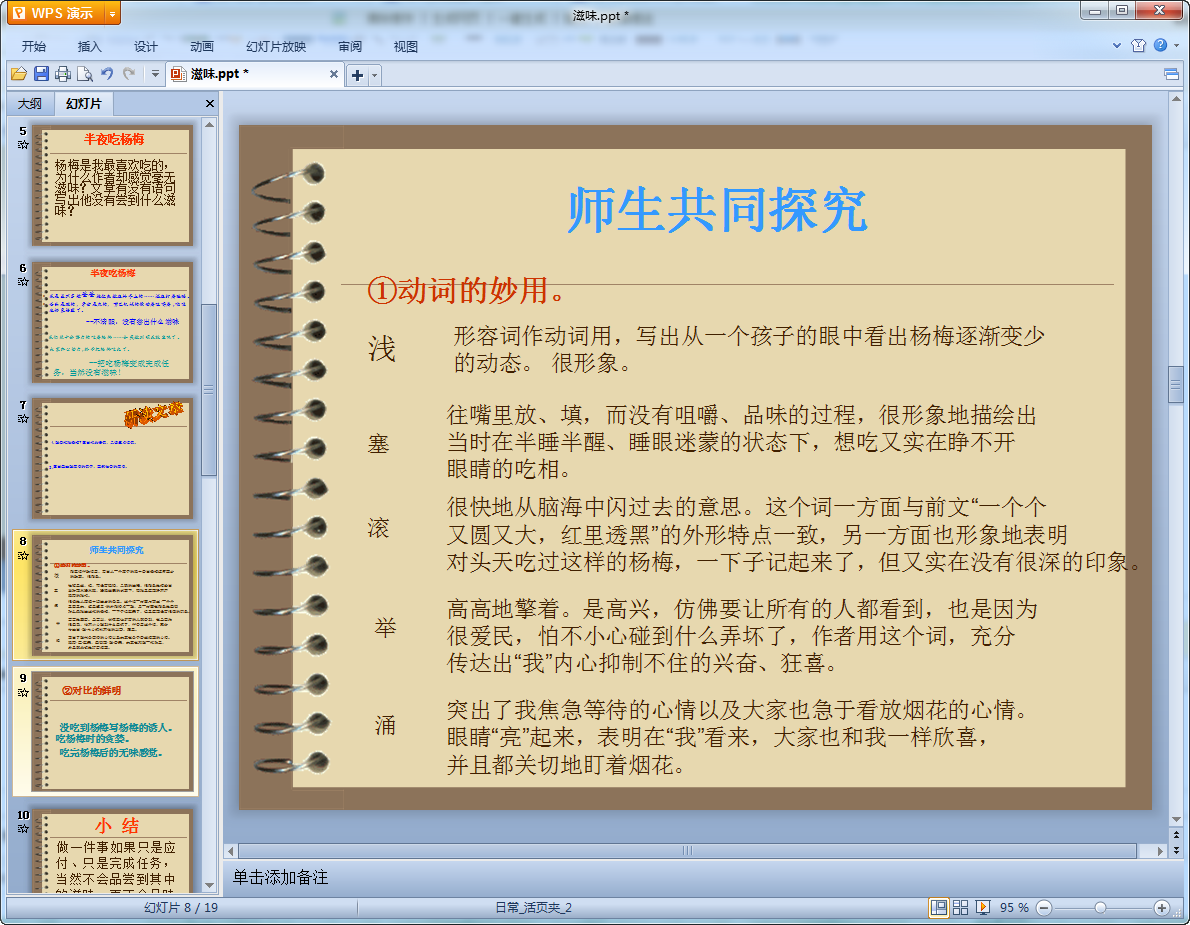This screenshot has width=1190, height=925.
Task: Select slide 6 thumbnail
Action: (112, 322)
